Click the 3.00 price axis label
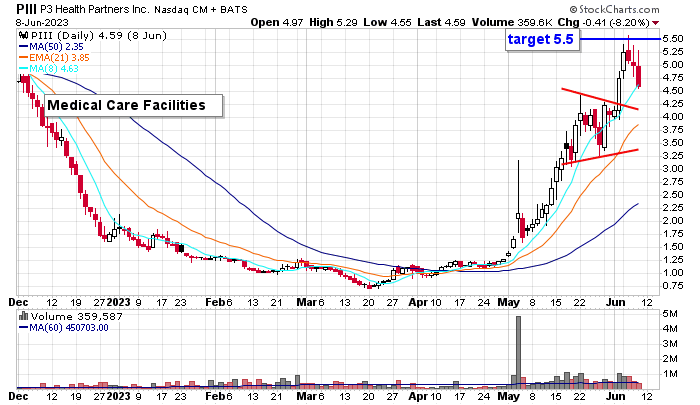Screen dimensions: 700x405 tap(673, 169)
